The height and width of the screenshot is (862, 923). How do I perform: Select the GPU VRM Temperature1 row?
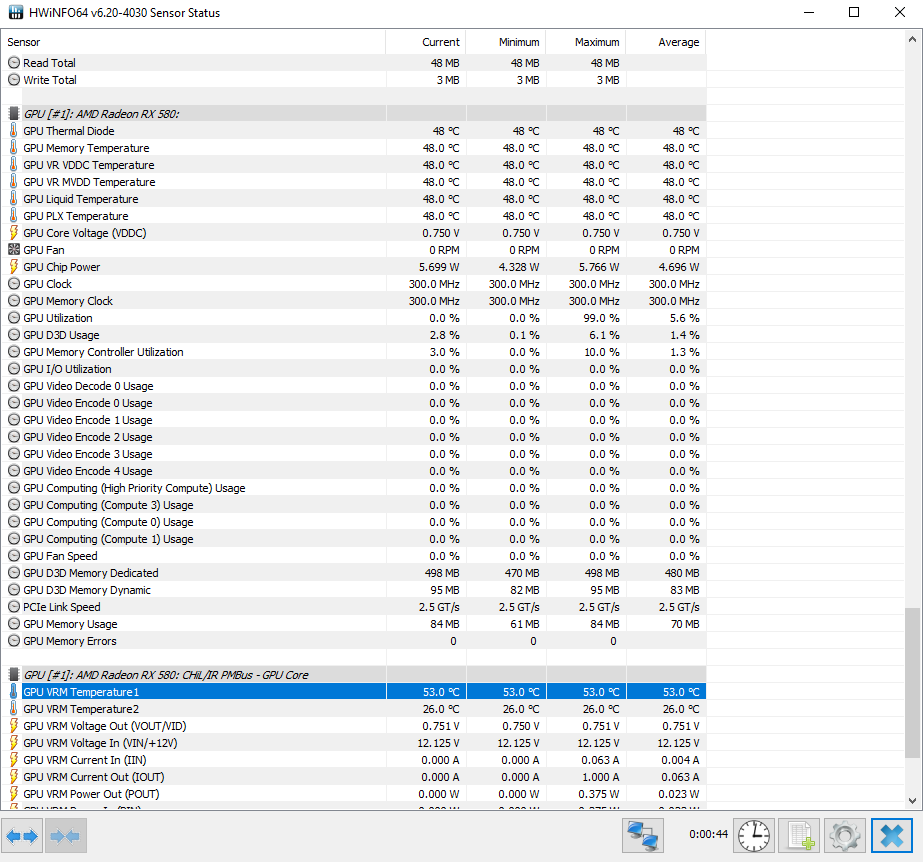point(353,692)
